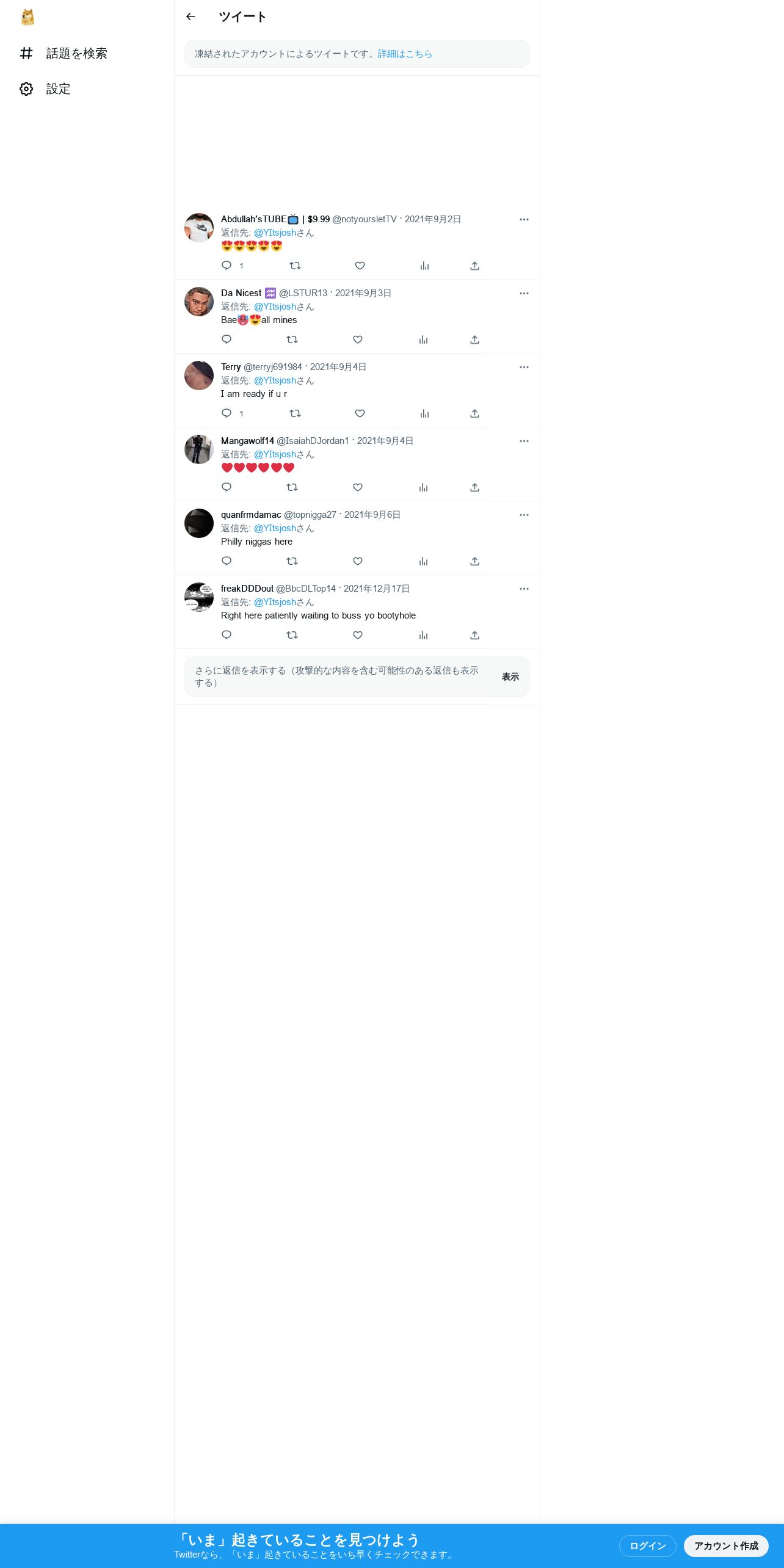Click the back arrow next to ツイート

coord(191,16)
